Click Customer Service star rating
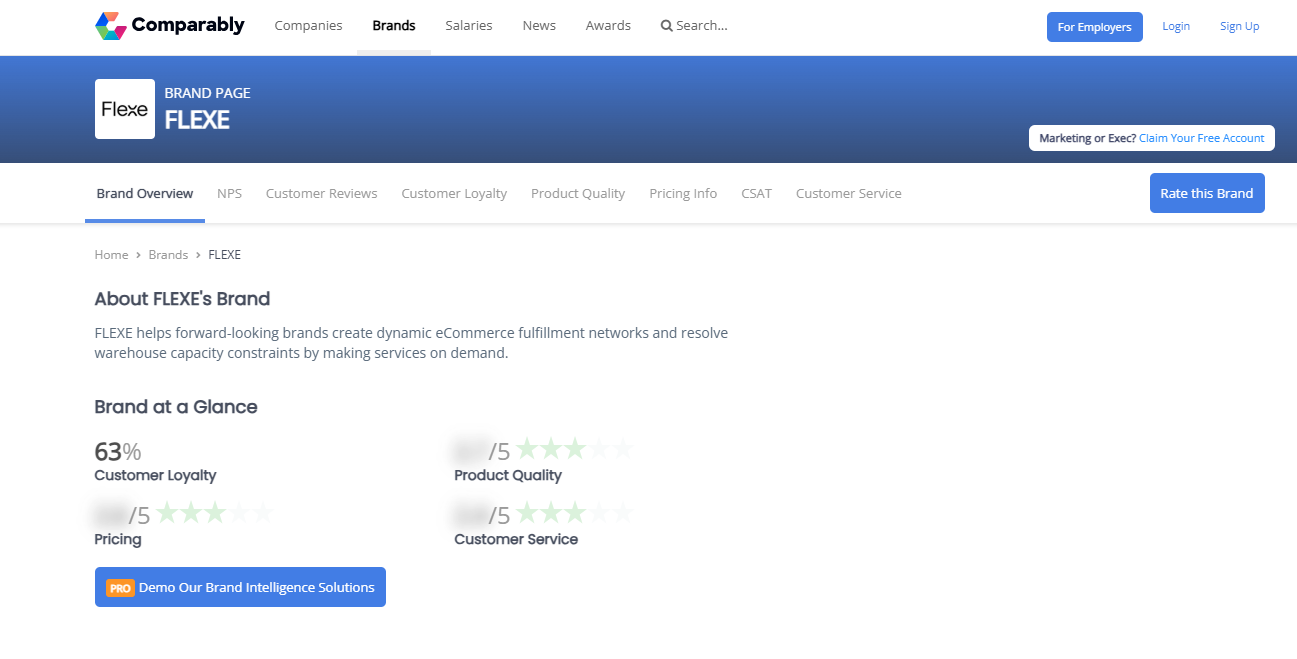 (x=574, y=513)
